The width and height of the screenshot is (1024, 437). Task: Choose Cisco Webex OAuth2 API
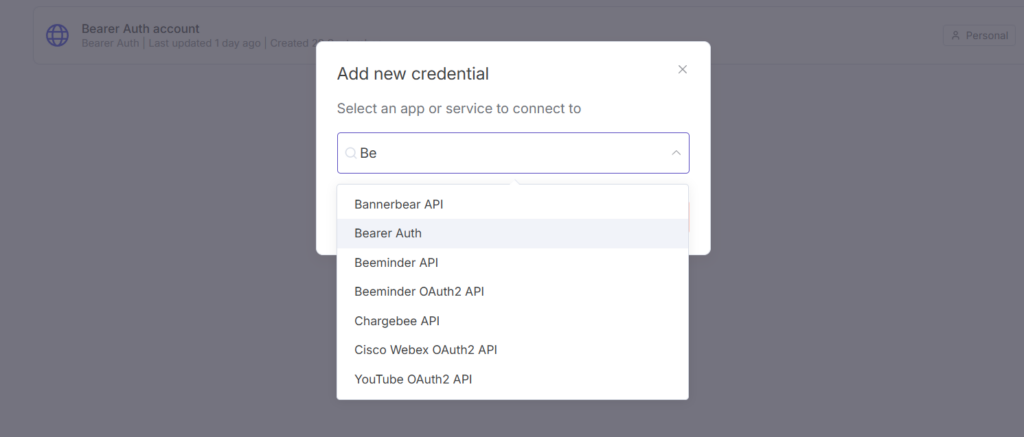coord(425,350)
